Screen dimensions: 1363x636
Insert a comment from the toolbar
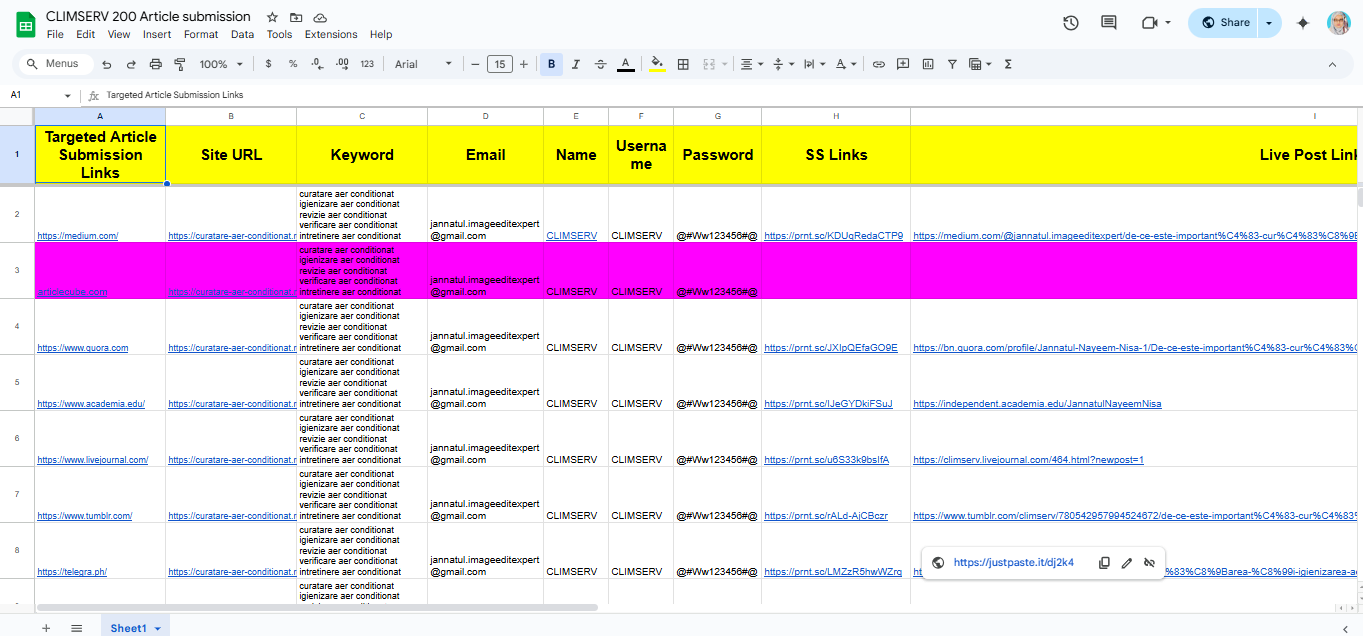902,63
